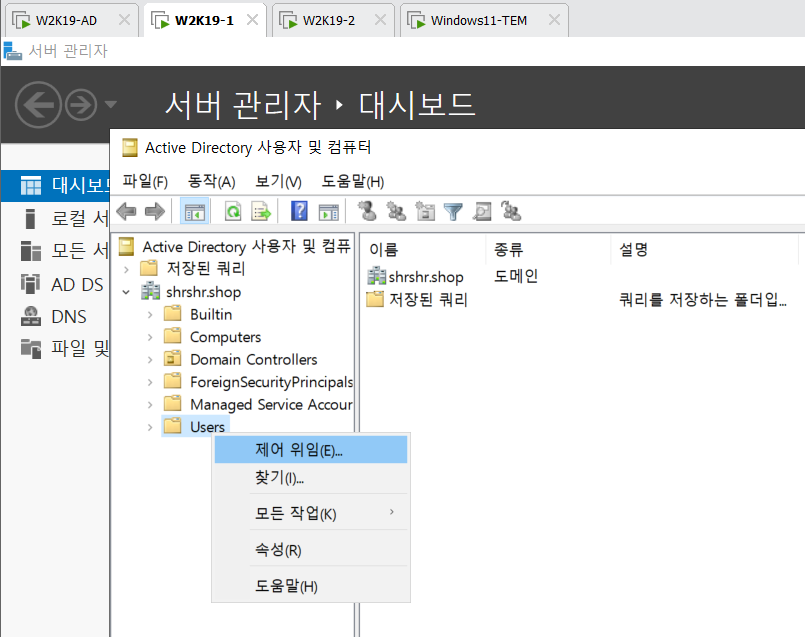Expand the Builtin tree node
Image resolution: width=805 pixels, height=637 pixels.
150,315
